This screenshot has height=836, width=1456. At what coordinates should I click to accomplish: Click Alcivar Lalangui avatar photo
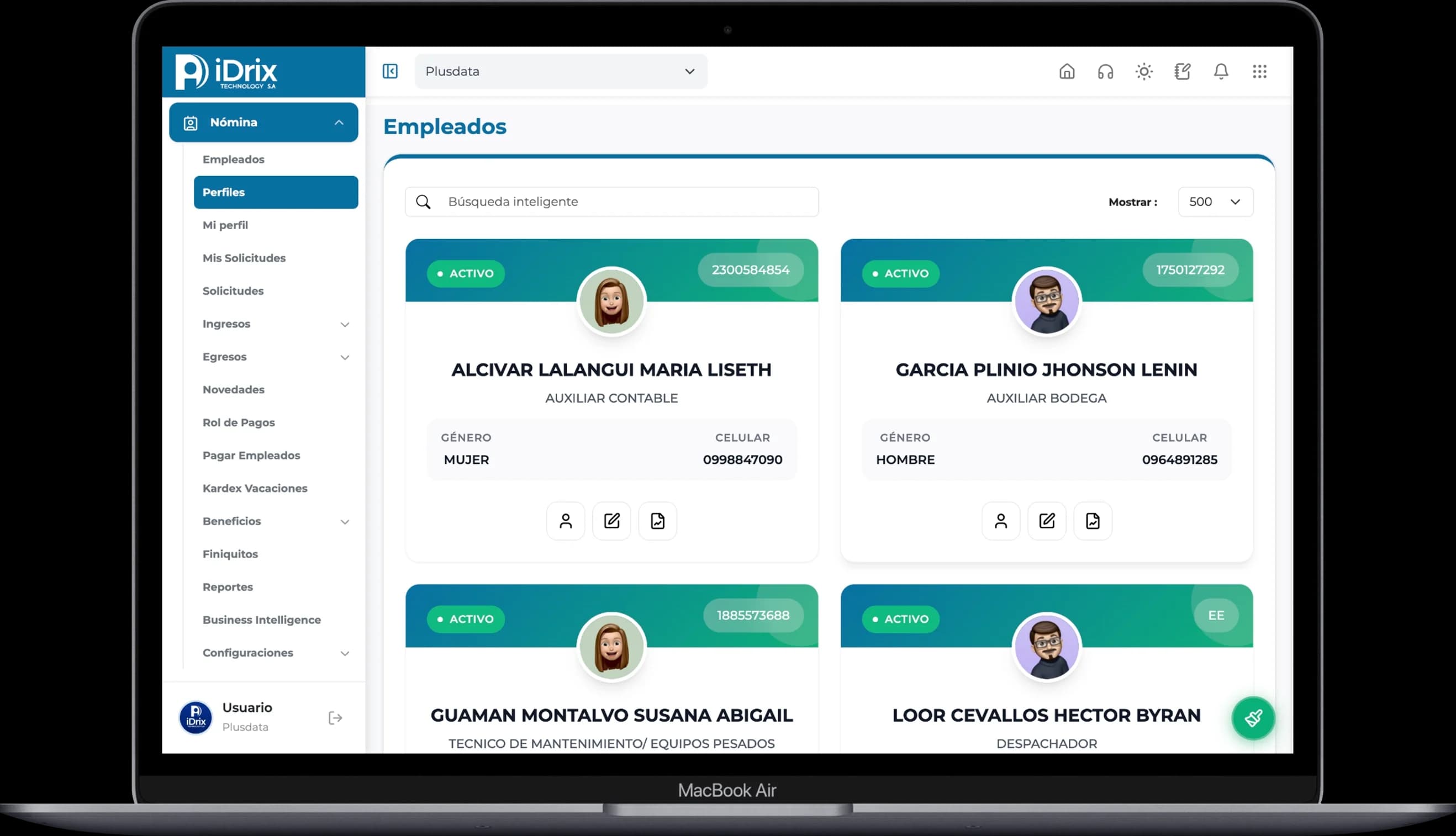pyautogui.click(x=611, y=302)
